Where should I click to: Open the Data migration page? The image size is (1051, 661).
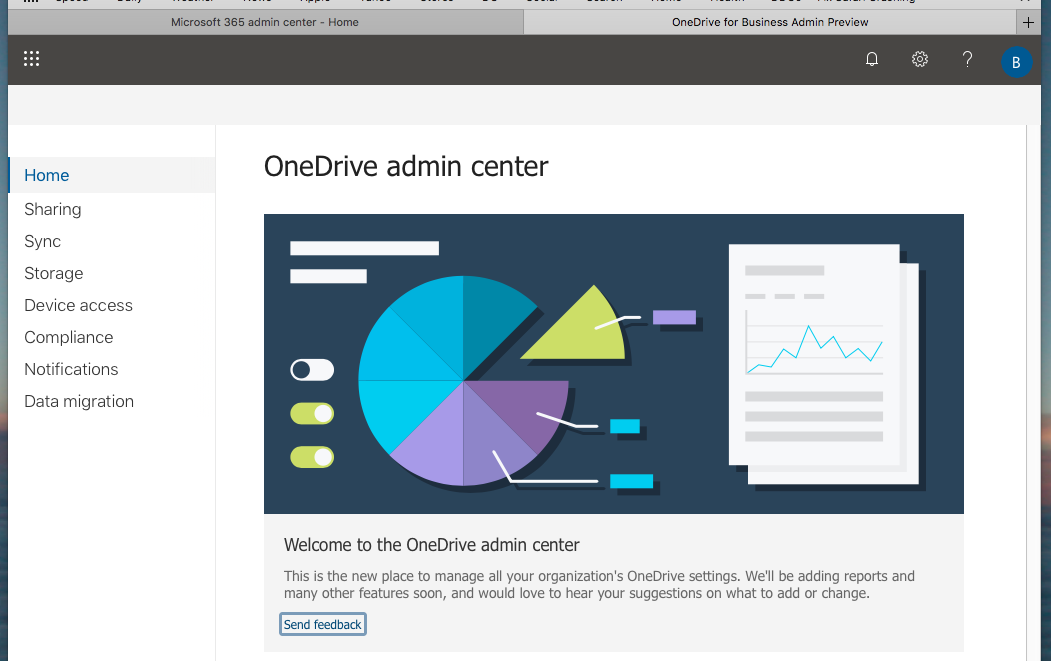(79, 401)
